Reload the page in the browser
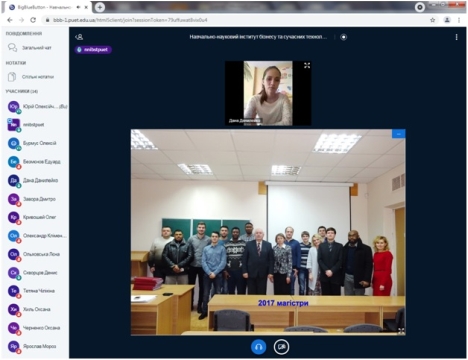The height and width of the screenshot is (360, 468). (33, 20)
